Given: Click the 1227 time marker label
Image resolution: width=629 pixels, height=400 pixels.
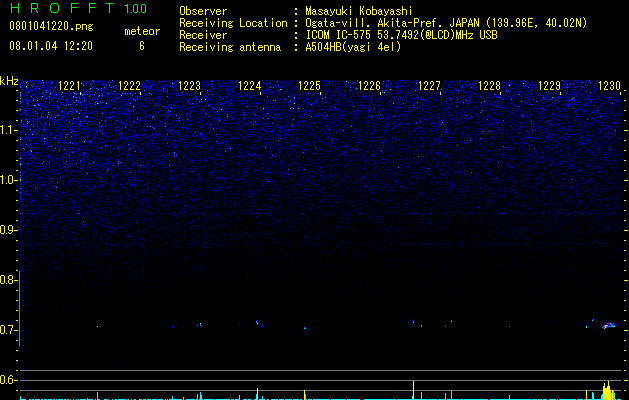Looking at the screenshot, I should pyautogui.click(x=429, y=86).
